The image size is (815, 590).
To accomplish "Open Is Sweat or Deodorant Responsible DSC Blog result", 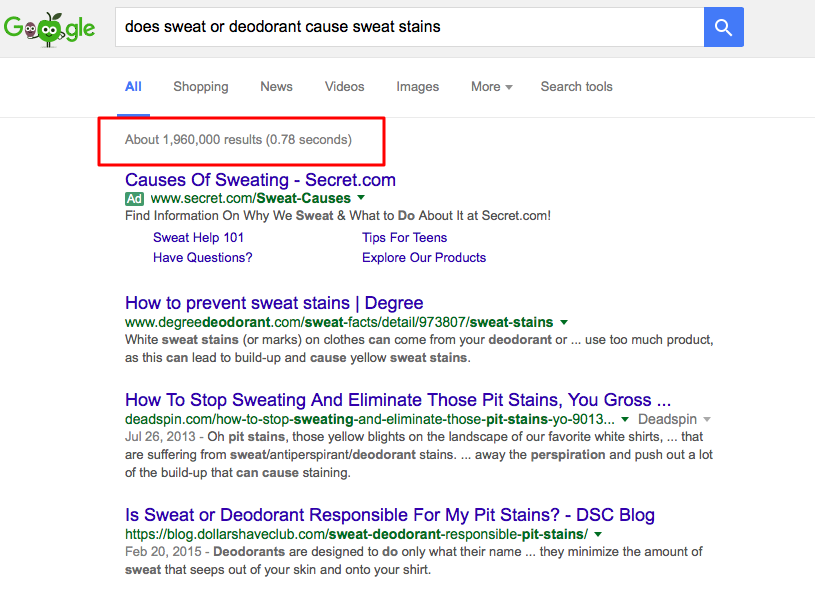I will click(x=390, y=515).
